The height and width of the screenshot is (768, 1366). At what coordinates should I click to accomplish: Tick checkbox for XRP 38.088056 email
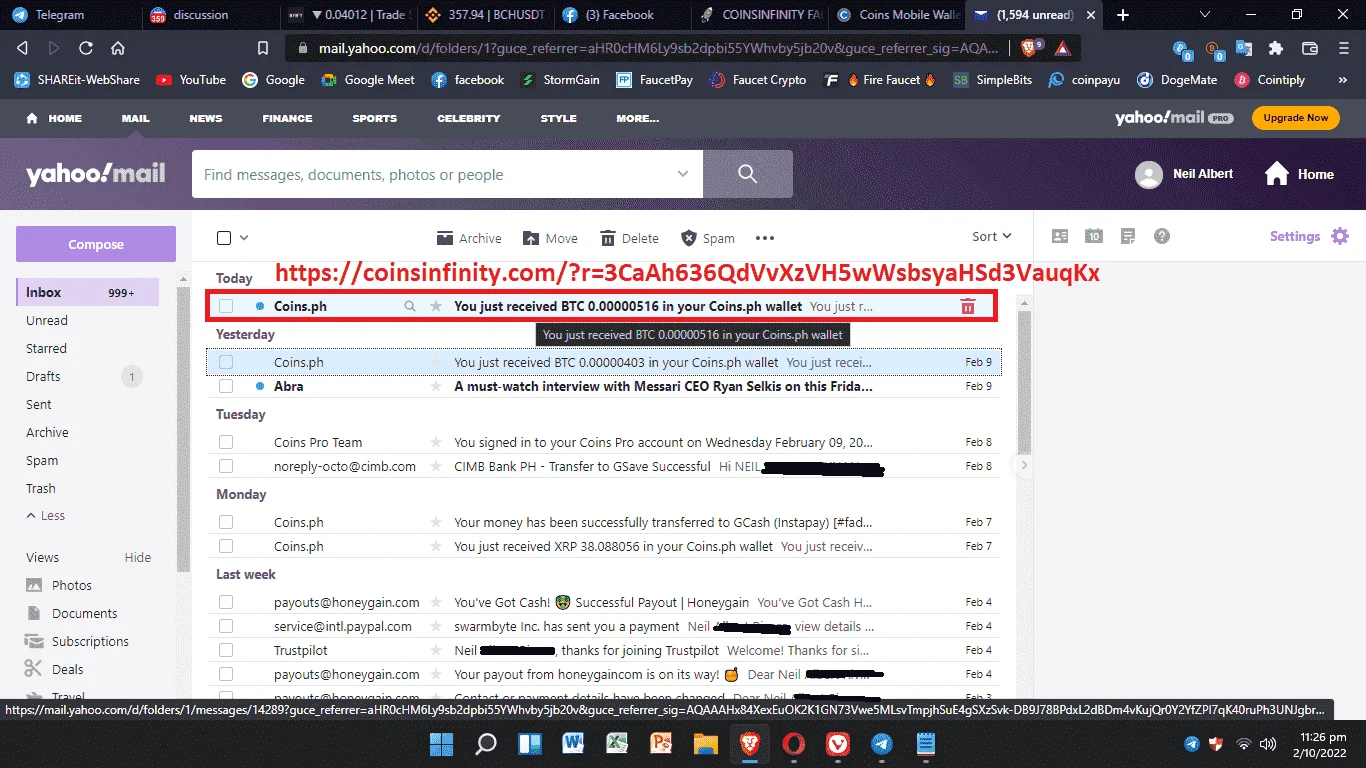click(x=226, y=546)
